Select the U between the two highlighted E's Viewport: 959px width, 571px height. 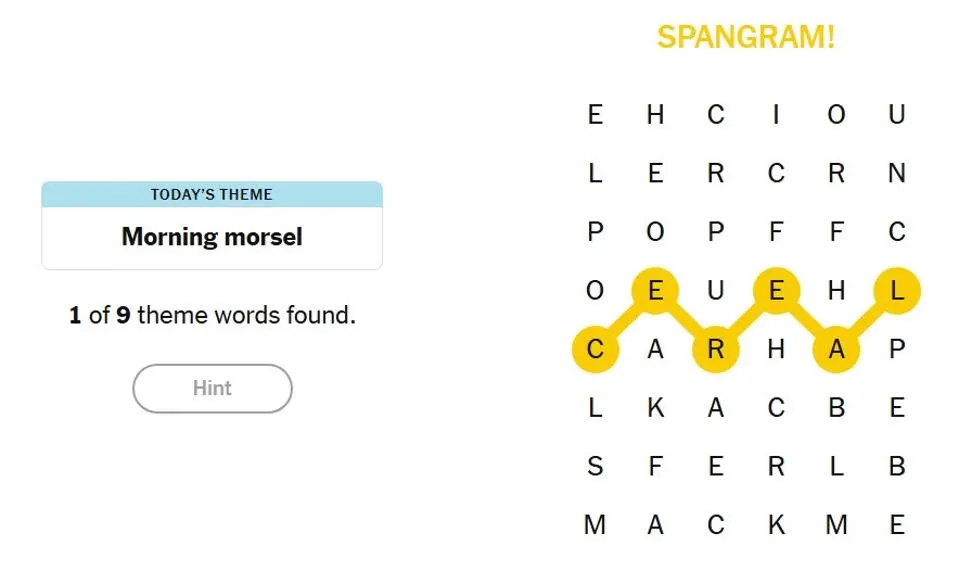[x=716, y=291]
